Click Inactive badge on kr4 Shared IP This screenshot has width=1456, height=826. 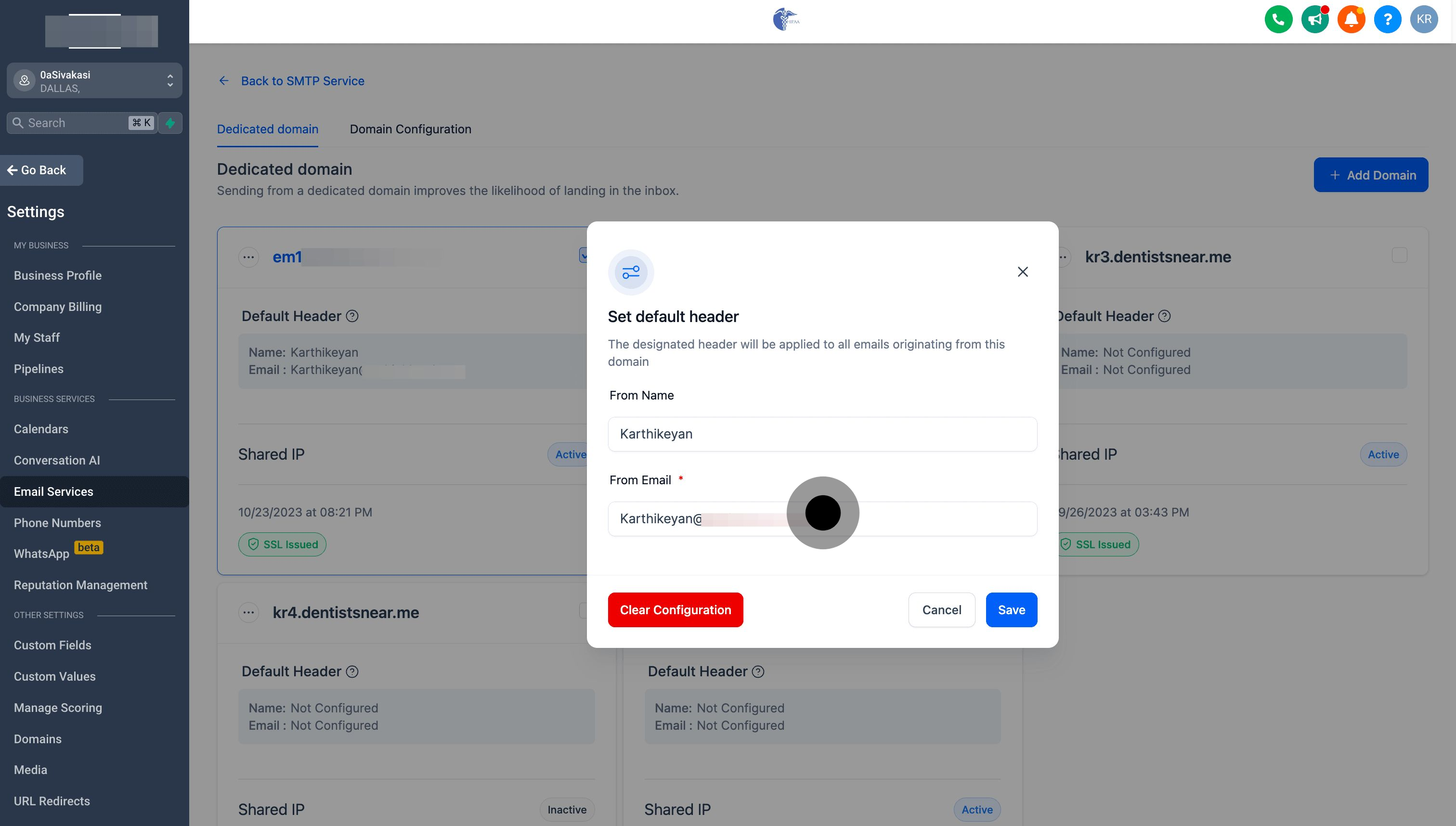567,810
